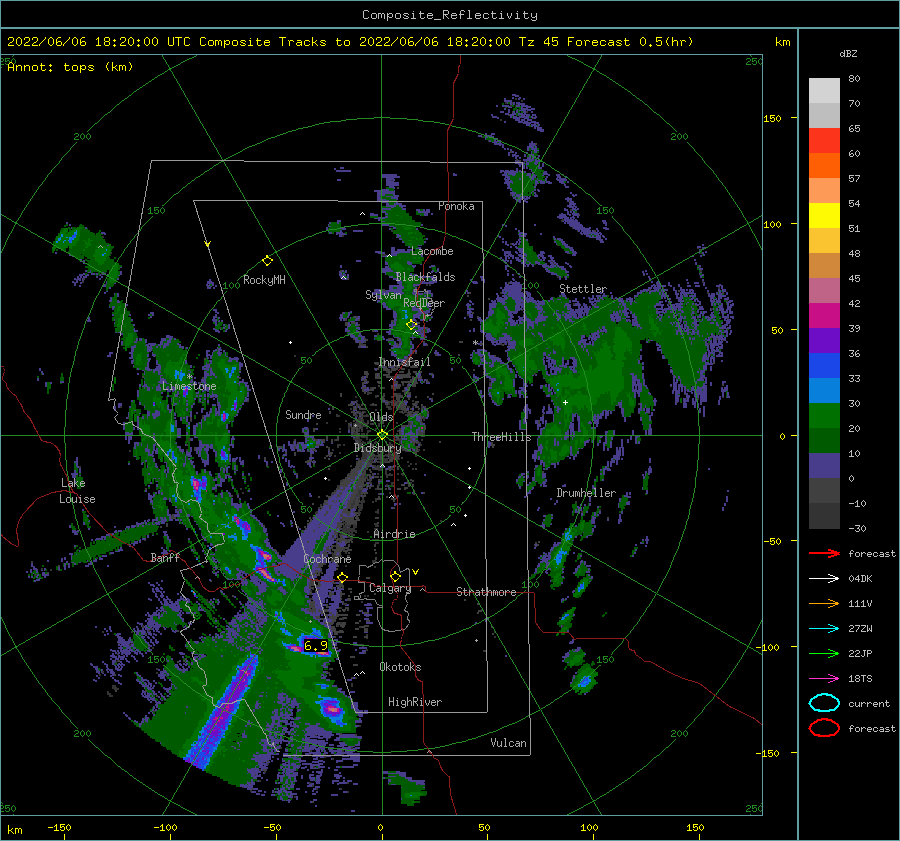Click the Sylvan label on the map
Screen dimensions: 900x841
click(x=383, y=295)
